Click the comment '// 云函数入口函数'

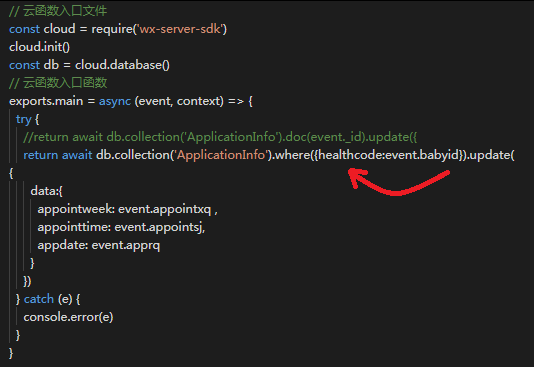[58, 83]
